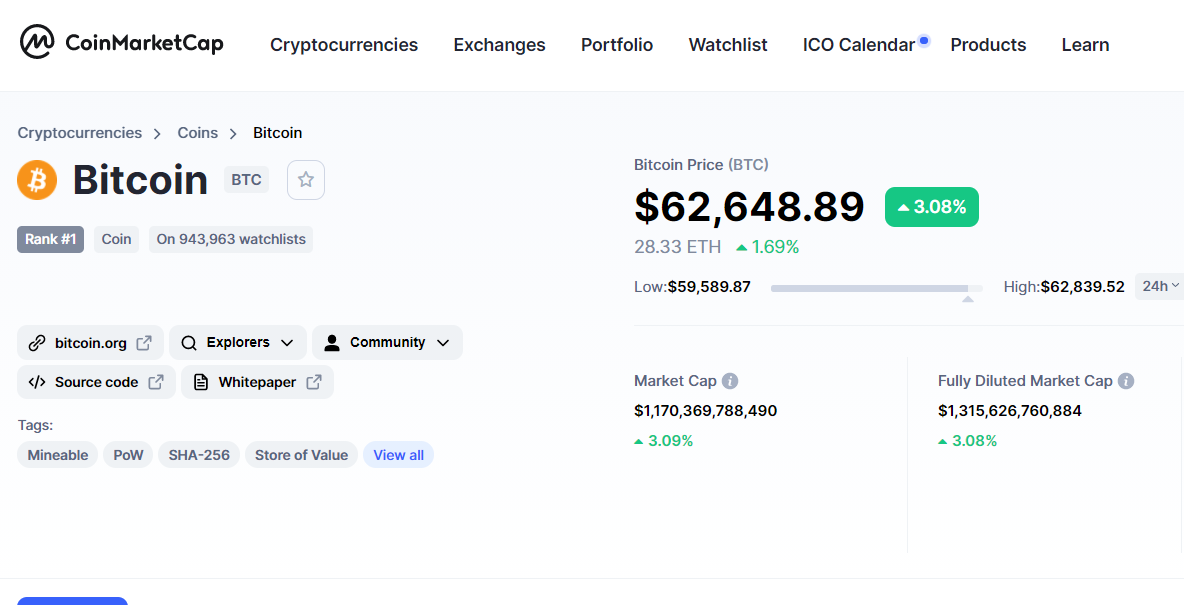Click the Coins breadcrumb link
The height and width of the screenshot is (605, 1184).
(x=197, y=133)
